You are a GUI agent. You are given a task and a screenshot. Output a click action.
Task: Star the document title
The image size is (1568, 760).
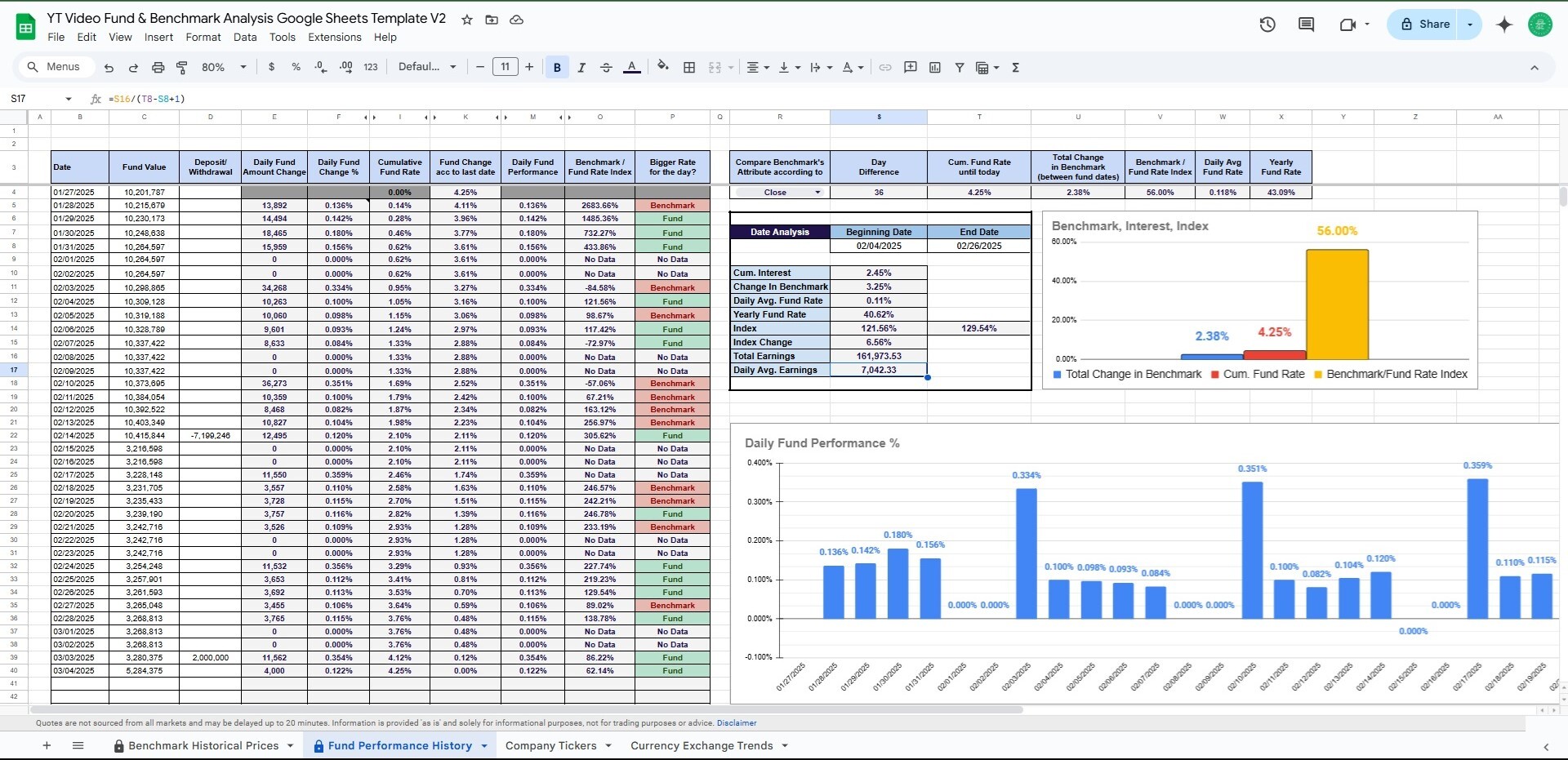point(467,20)
